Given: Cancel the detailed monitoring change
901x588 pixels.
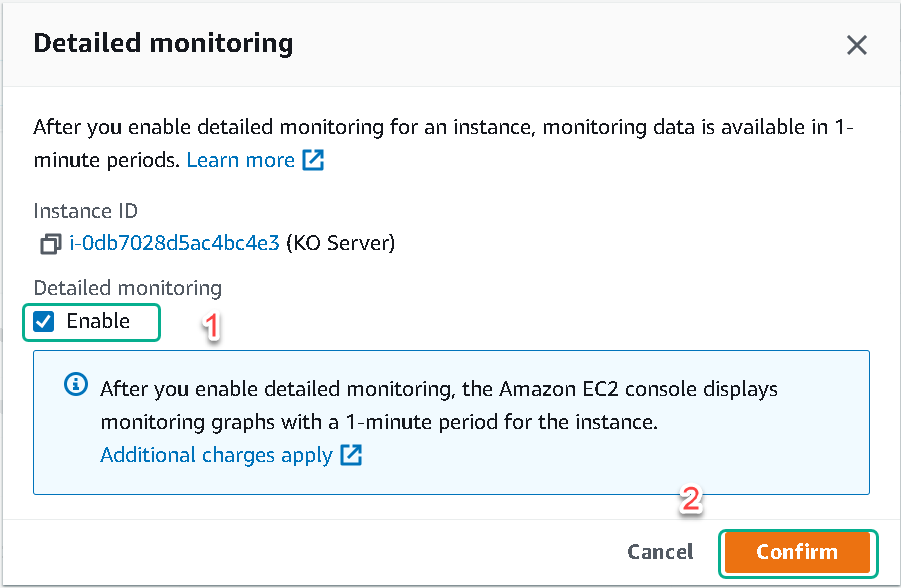Looking at the screenshot, I should coord(660,552).
